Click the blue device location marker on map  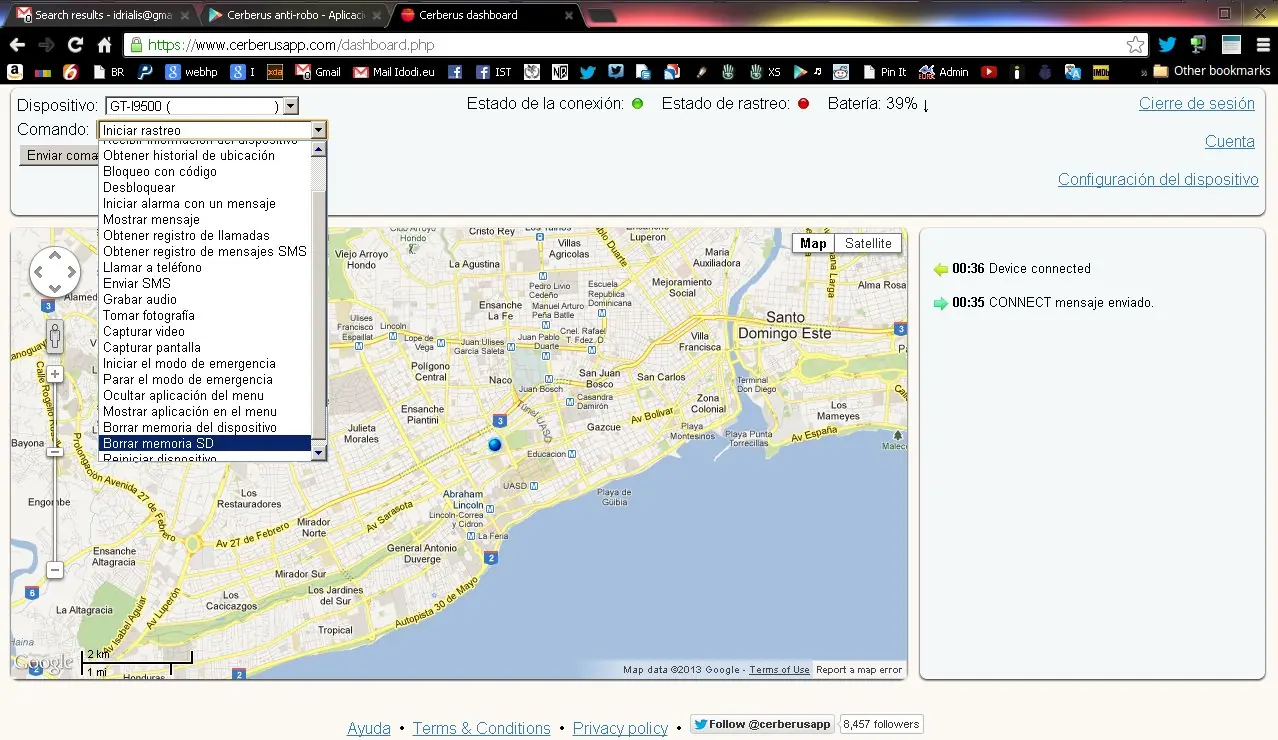[x=494, y=444]
